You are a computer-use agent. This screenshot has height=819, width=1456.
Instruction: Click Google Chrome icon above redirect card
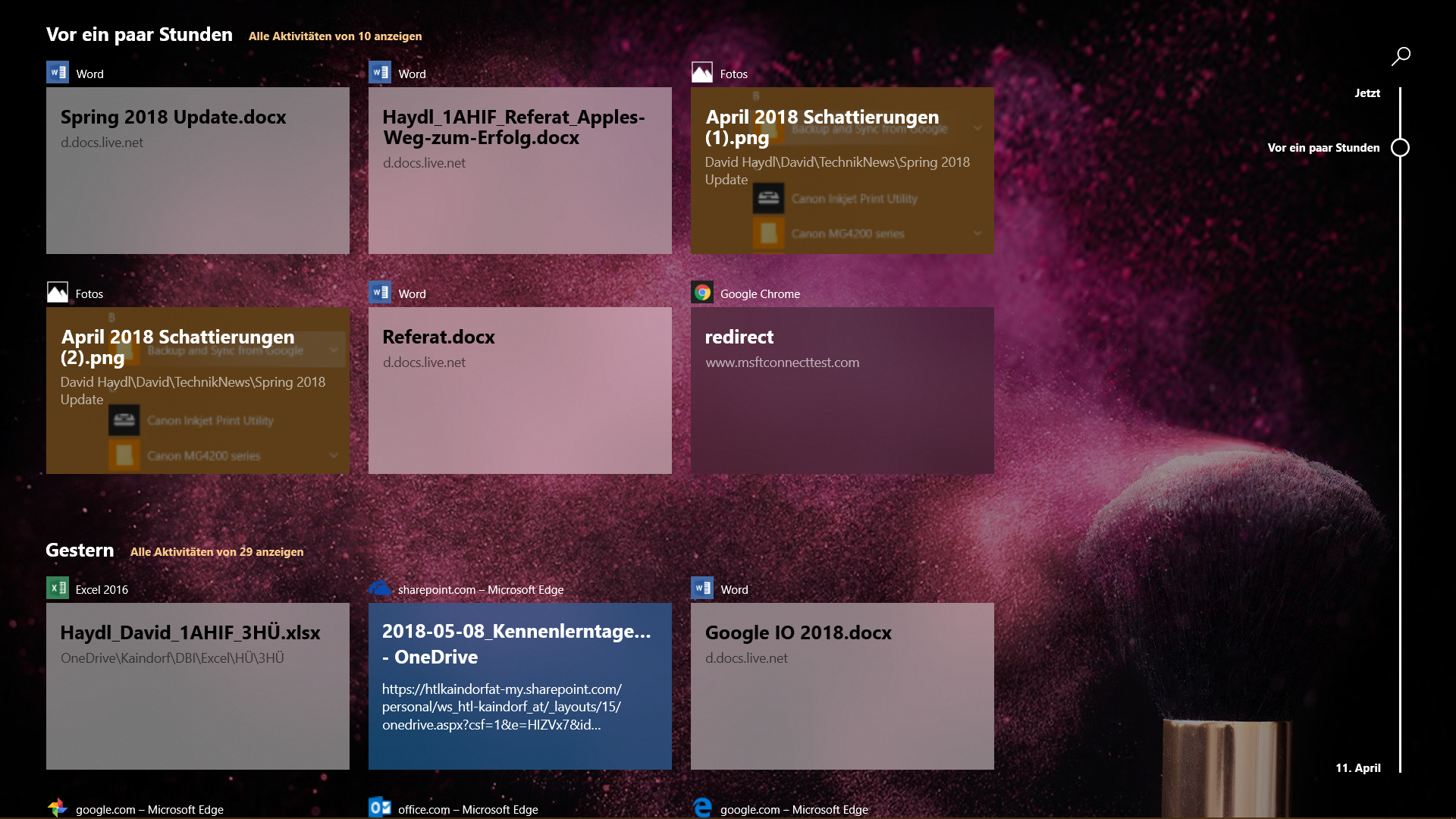702,293
